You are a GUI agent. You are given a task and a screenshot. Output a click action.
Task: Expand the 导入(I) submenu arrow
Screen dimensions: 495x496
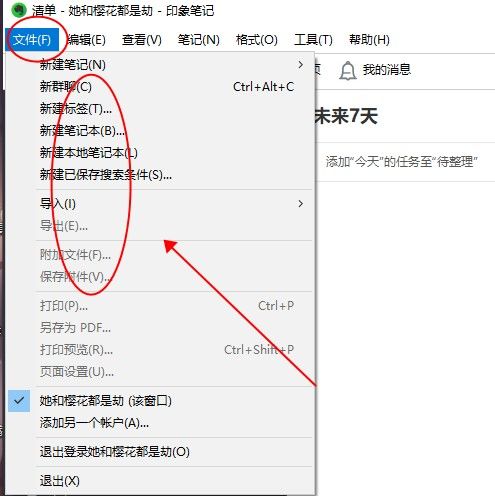pyautogui.click(x=301, y=204)
